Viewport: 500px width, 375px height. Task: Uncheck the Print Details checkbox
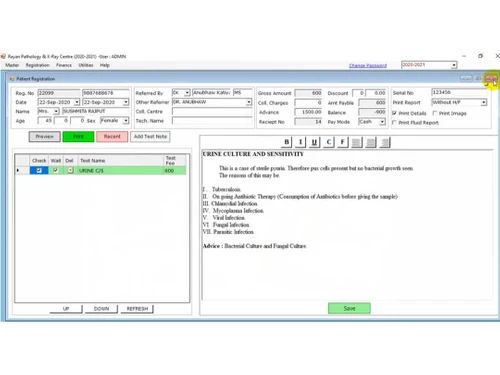[394, 113]
